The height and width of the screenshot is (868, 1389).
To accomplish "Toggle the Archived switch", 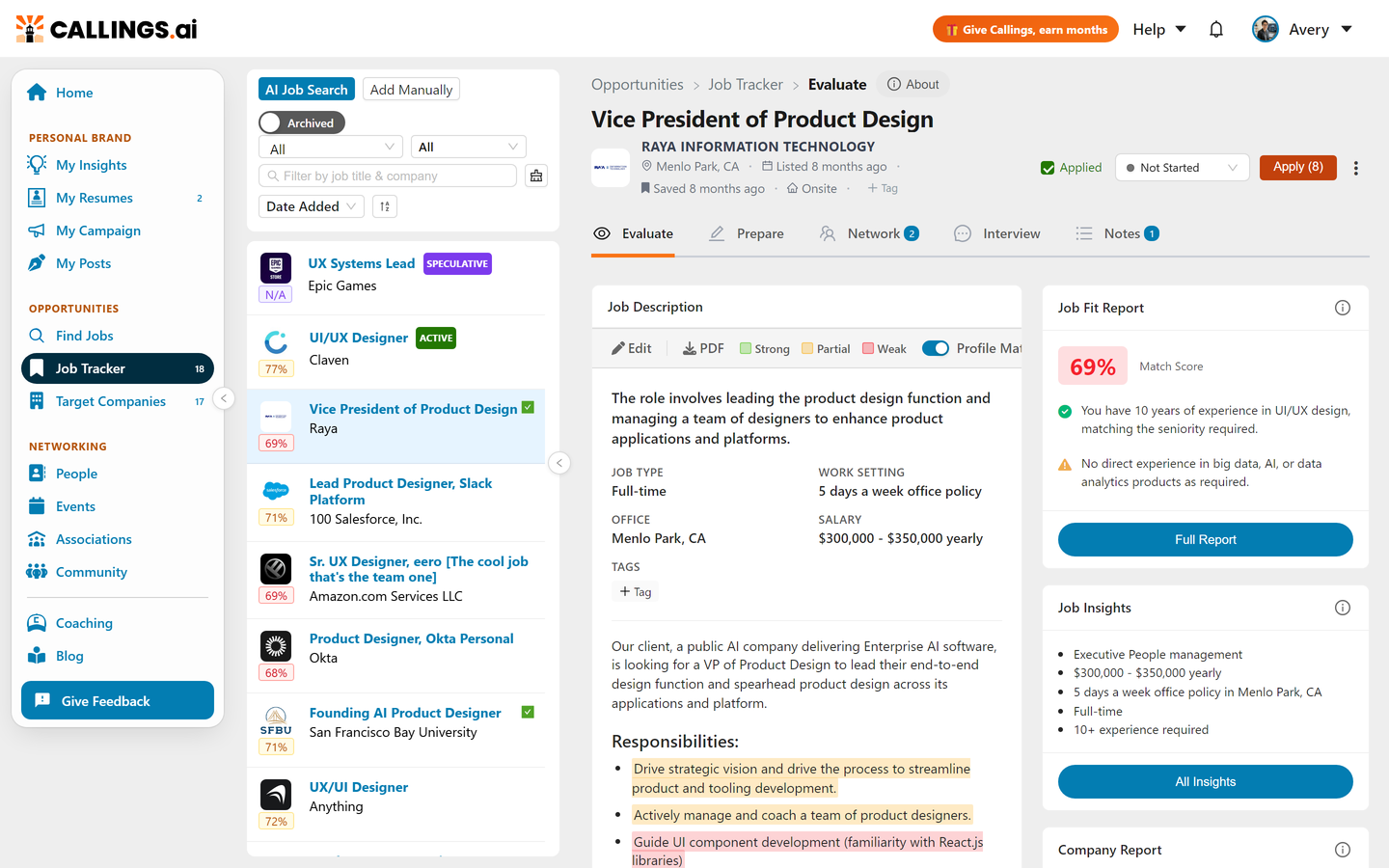I will (302, 122).
